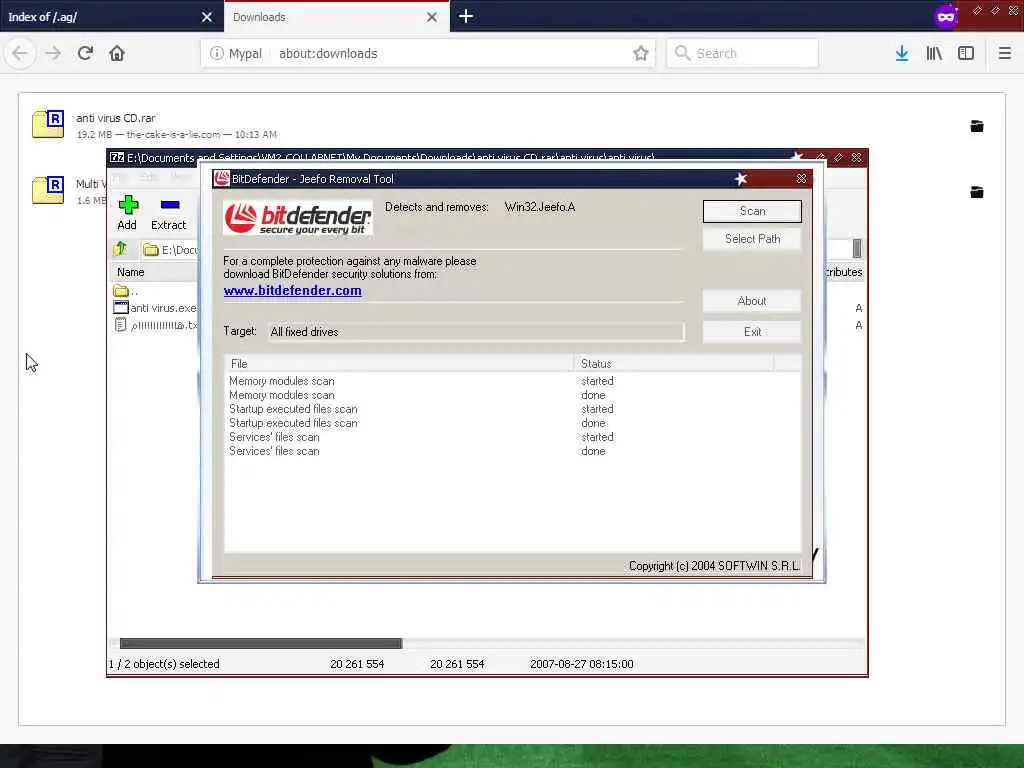Go up one folder in 7-Zip
Image resolution: width=1024 pixels, height=768 pixels.
click(x=120, y=249)
